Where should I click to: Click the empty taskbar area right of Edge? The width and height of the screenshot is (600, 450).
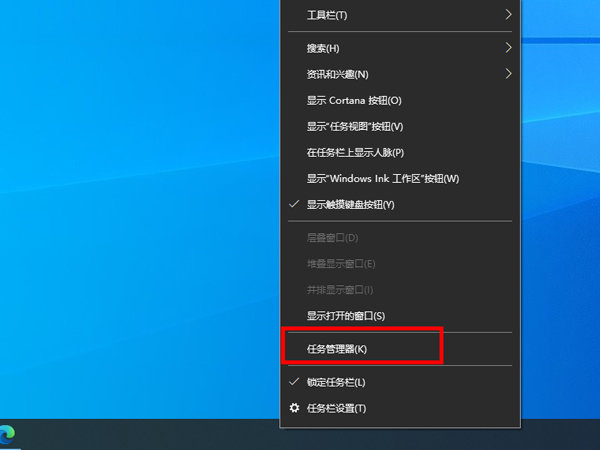150,435
